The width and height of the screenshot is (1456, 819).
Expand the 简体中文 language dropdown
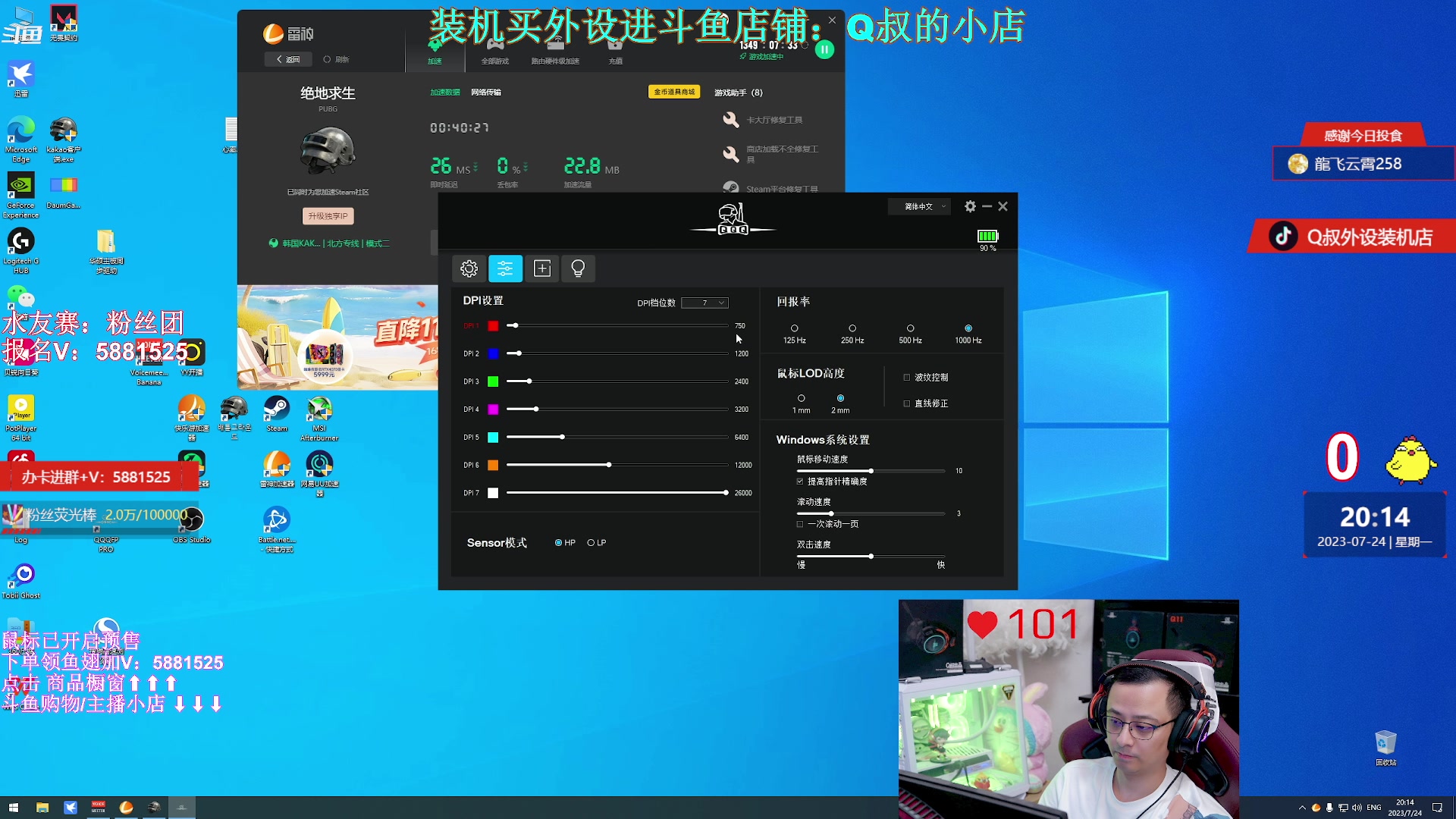click(920, 206)
